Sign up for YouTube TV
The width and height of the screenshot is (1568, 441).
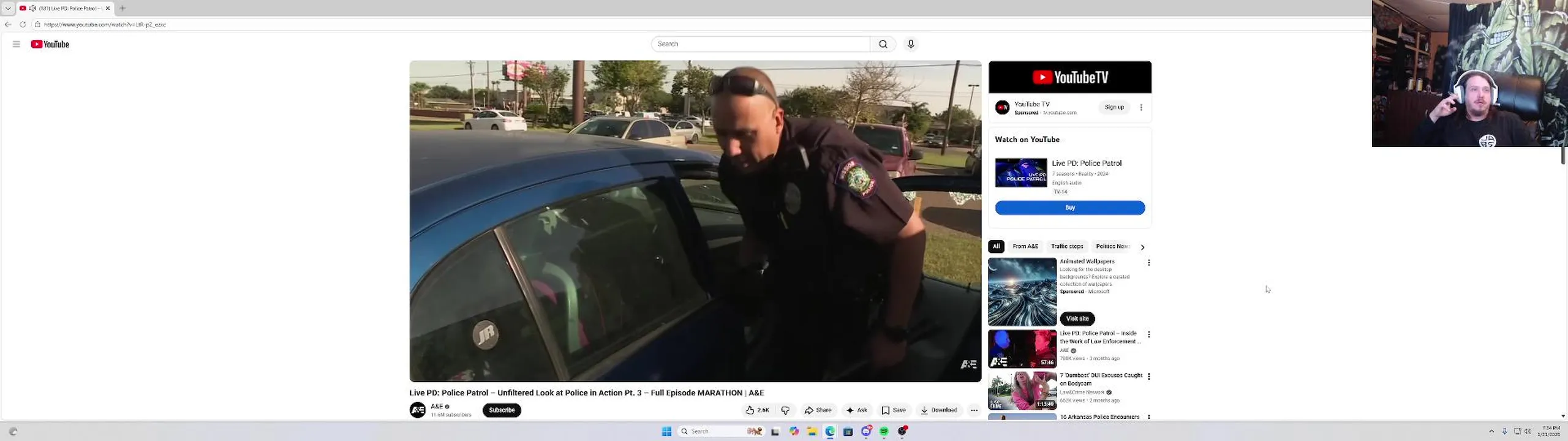coord(1114,107)
